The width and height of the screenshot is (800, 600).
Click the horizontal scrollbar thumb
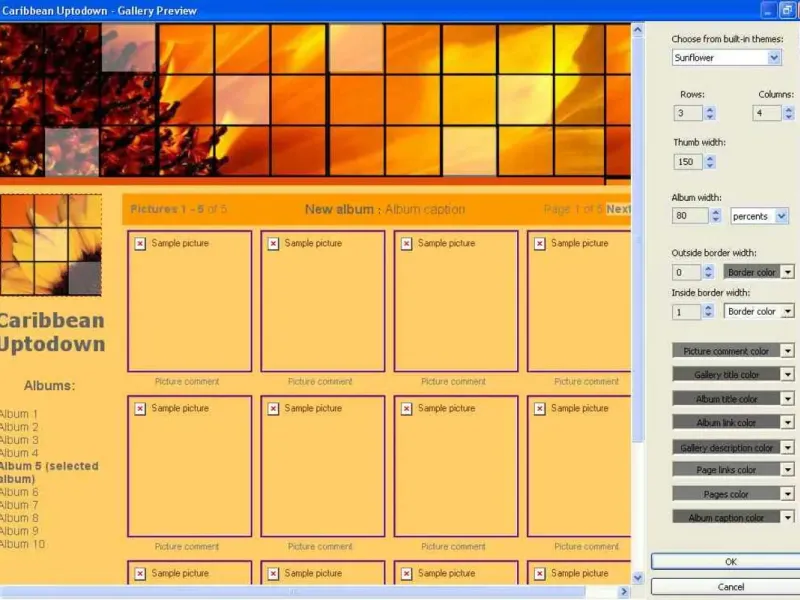pos(292,592)
